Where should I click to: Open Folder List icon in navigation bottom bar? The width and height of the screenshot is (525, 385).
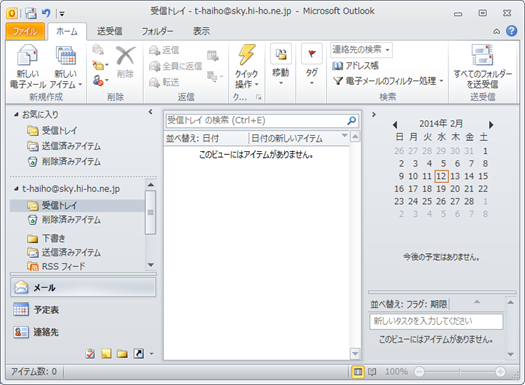click(122, 354)
